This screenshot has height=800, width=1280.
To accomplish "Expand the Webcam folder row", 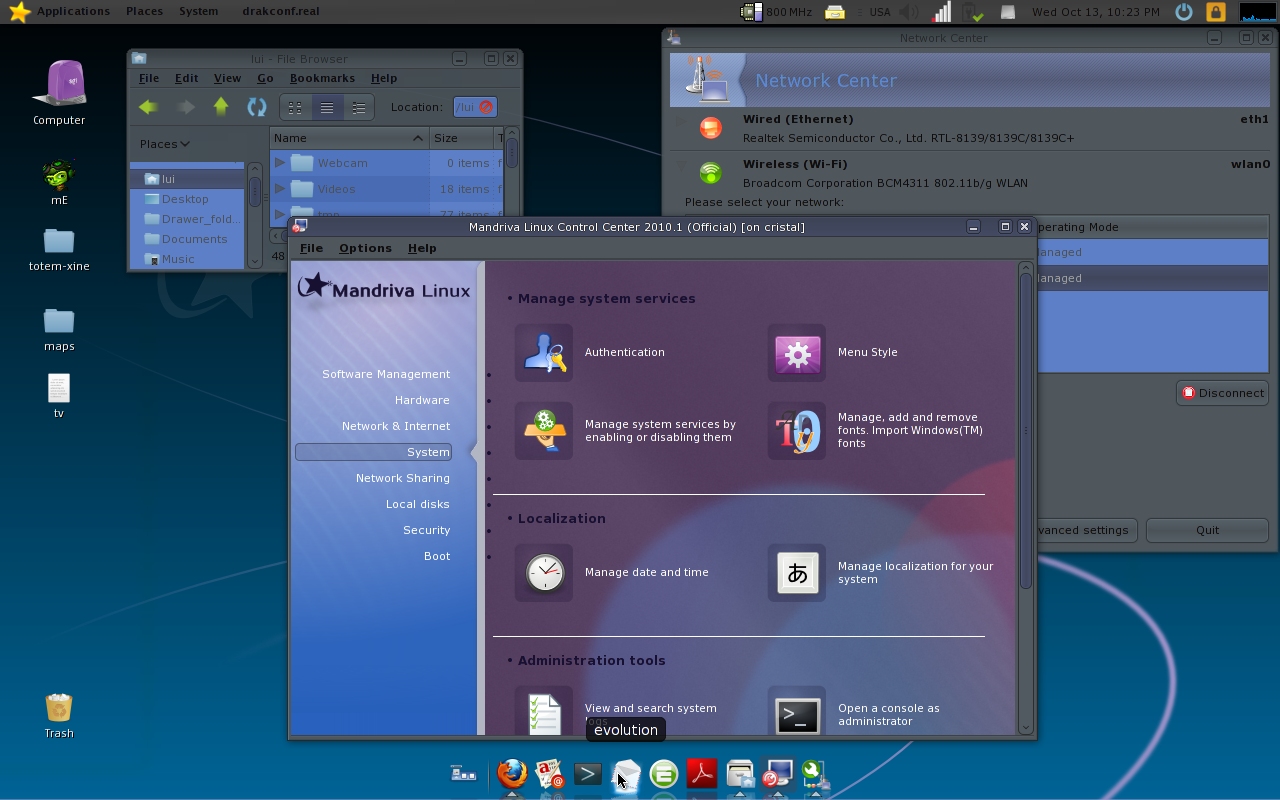I will pos(280,163).
